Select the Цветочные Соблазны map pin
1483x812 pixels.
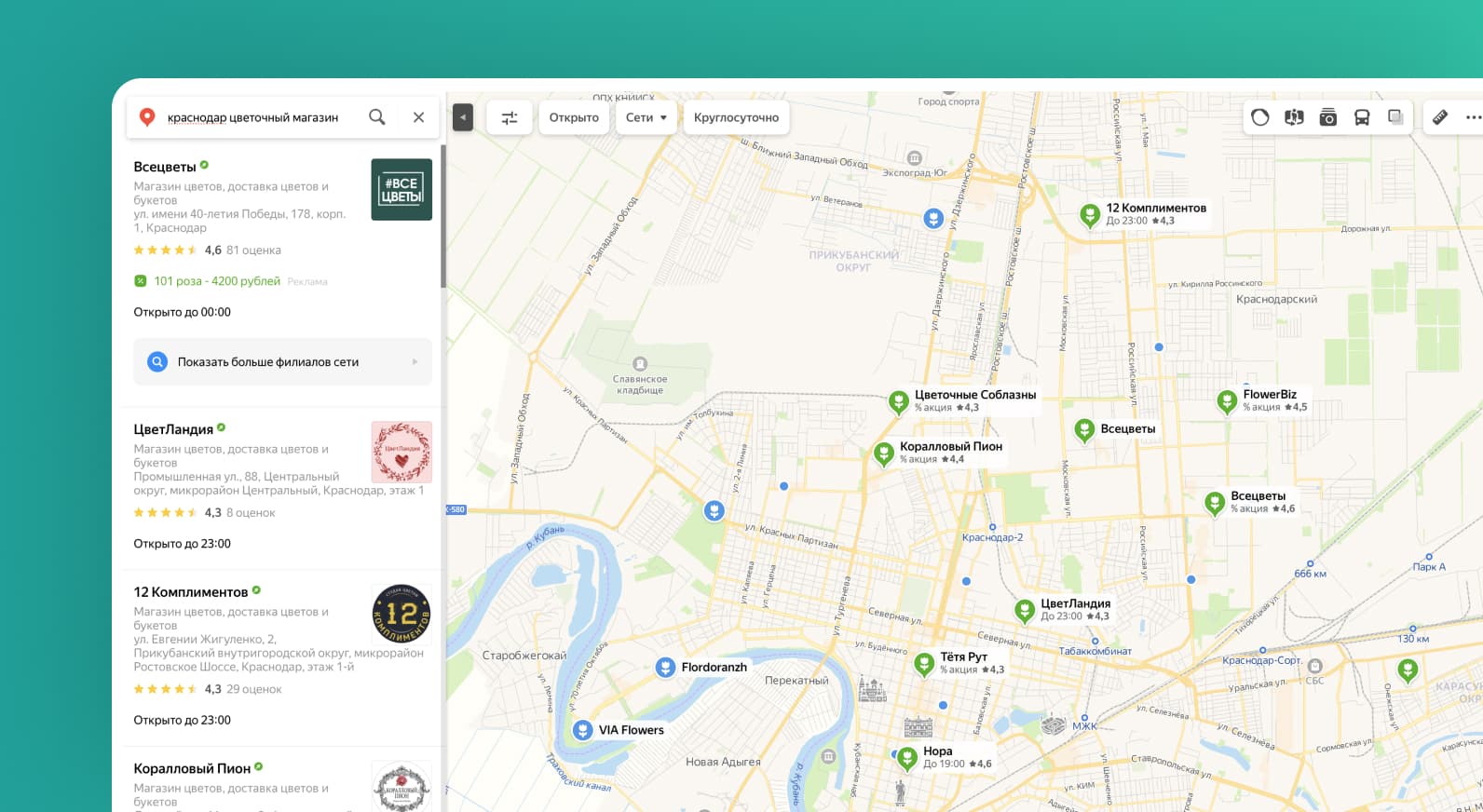(x=898, y=402)
